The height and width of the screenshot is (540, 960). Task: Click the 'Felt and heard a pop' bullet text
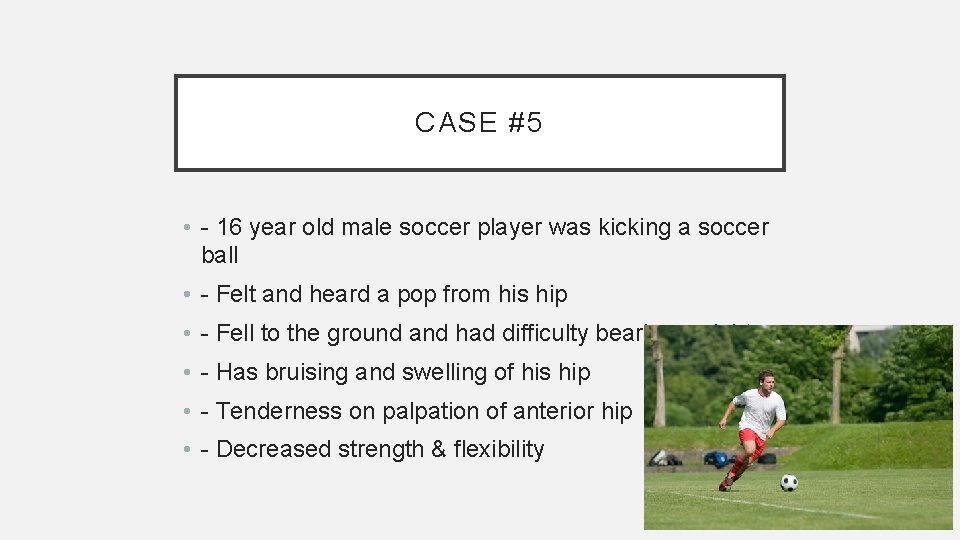click(x=384, y=294)
